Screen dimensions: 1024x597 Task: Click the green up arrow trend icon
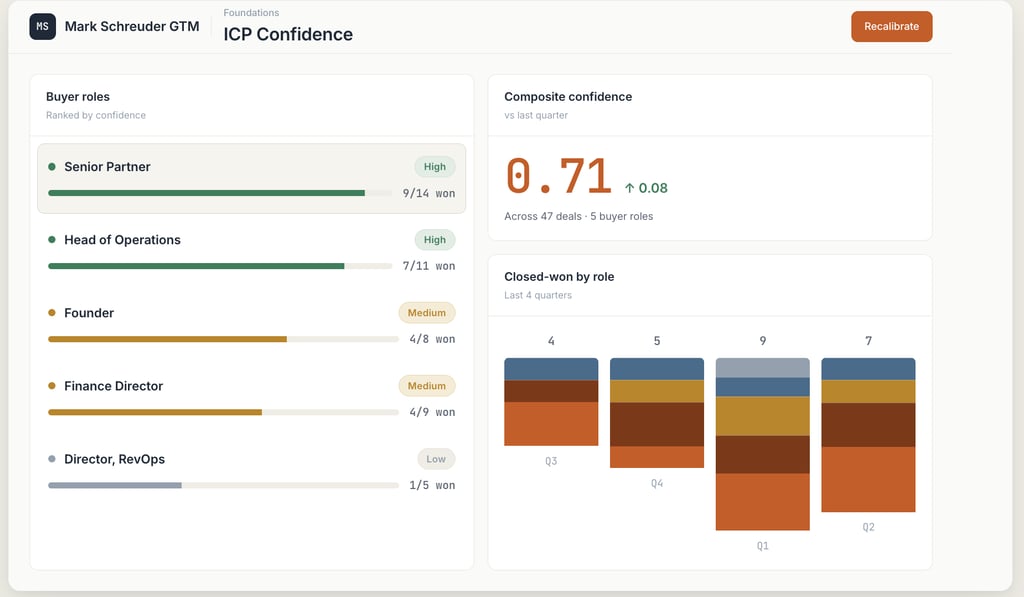[630, 188]
